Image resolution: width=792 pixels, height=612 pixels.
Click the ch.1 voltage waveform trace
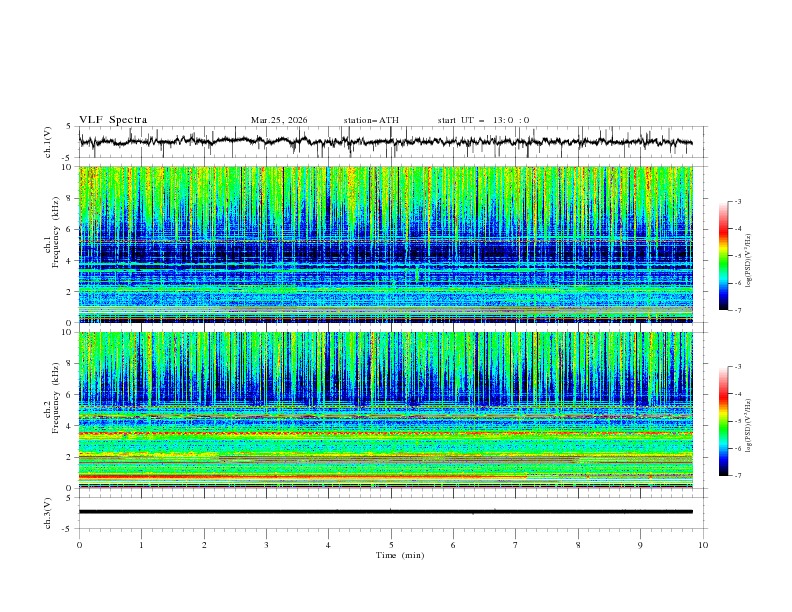point(385,142)
